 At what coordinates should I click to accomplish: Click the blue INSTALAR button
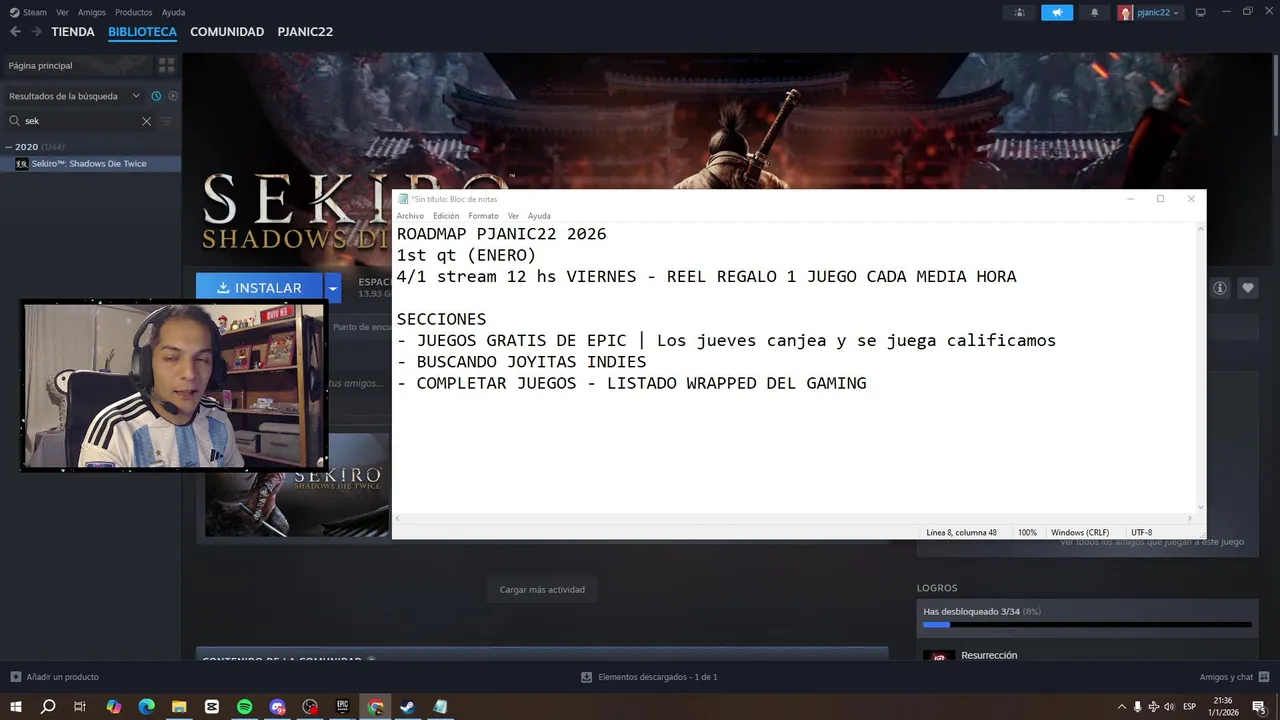pyautogui.click(x=259, y=288)
